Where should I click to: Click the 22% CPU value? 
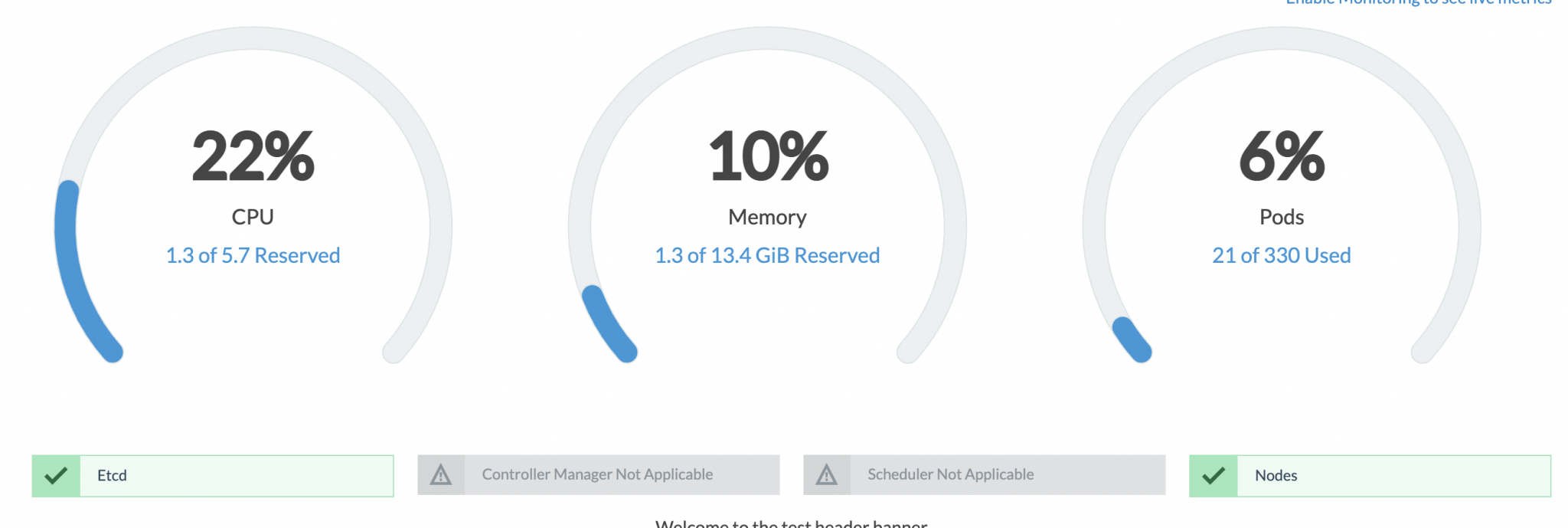[x=253, y=156]
